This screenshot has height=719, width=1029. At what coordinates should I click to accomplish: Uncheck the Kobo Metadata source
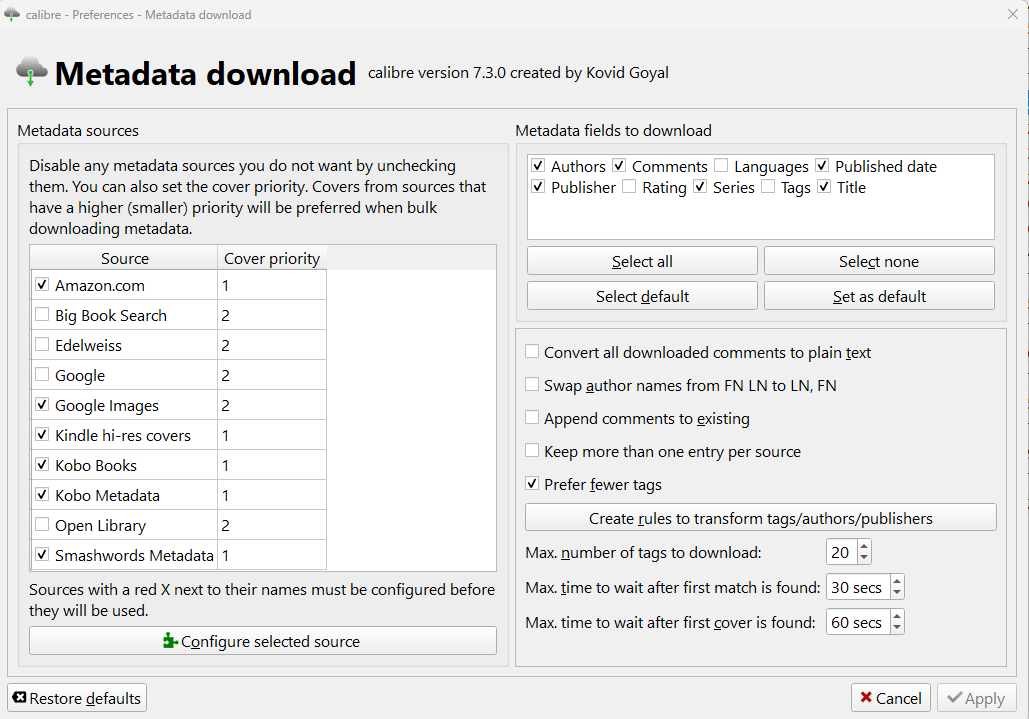point(42,495)
